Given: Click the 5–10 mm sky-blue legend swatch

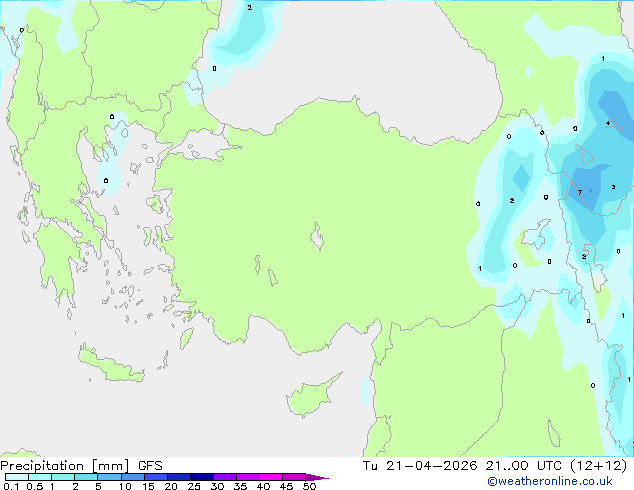Looking at the screenshot, I should 109,477.
